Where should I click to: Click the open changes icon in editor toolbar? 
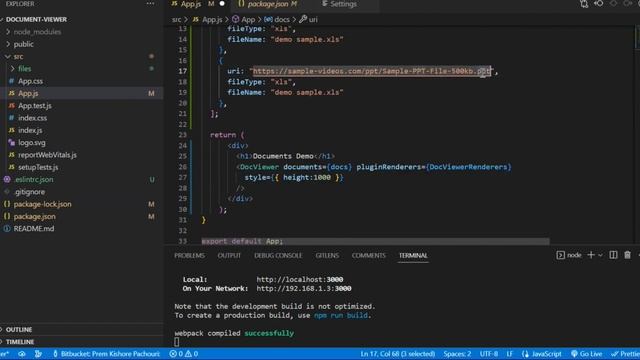tap(584, 4)
